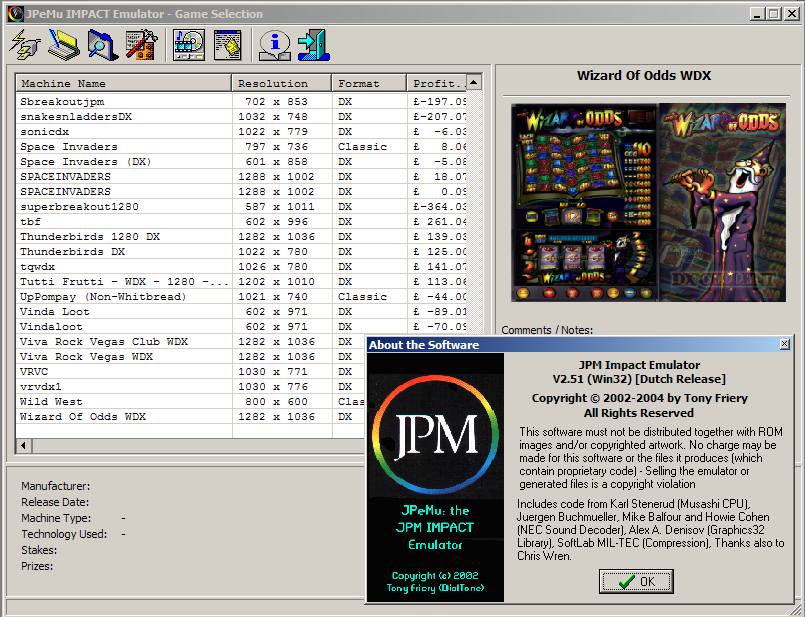
Task: Select the Tutti Frutti - WDX - 1280 row
Action: click(x=241, y=282)
